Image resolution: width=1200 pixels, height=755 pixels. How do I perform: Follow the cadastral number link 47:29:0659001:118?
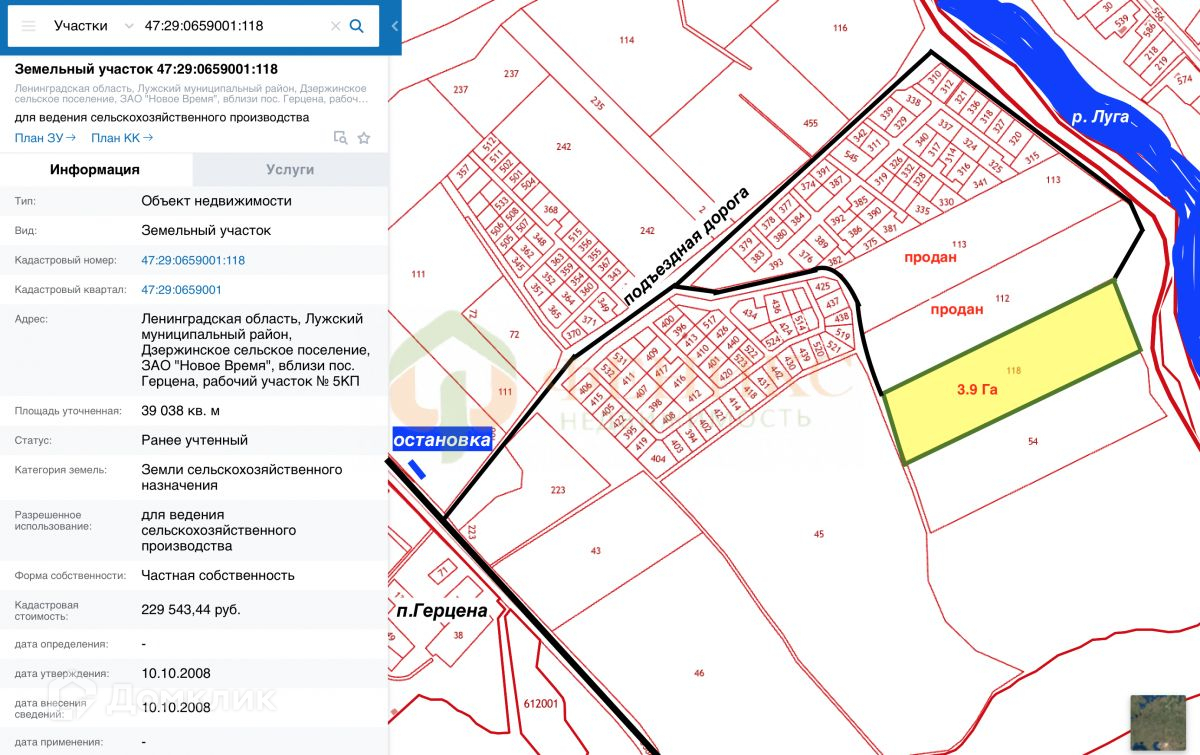coord(193,260)
